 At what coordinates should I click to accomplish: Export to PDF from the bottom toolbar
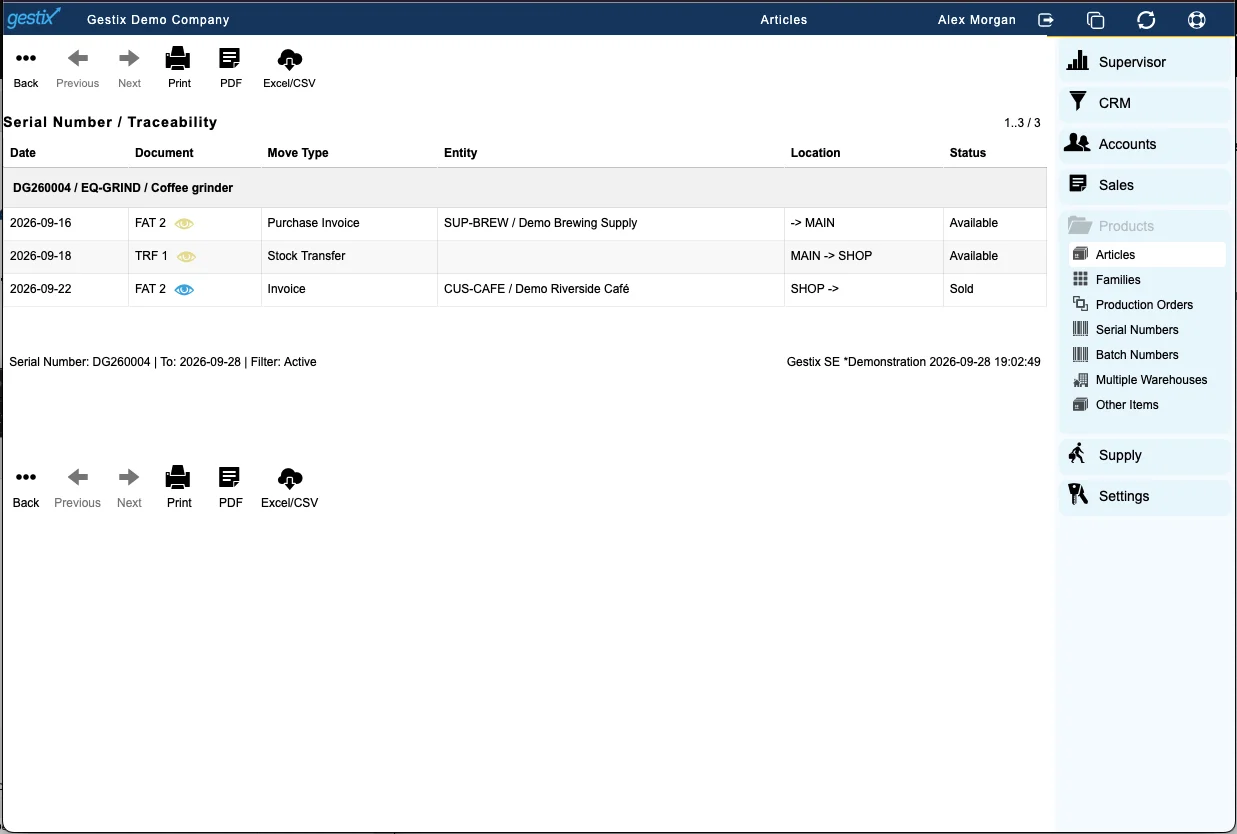point(230,488)
